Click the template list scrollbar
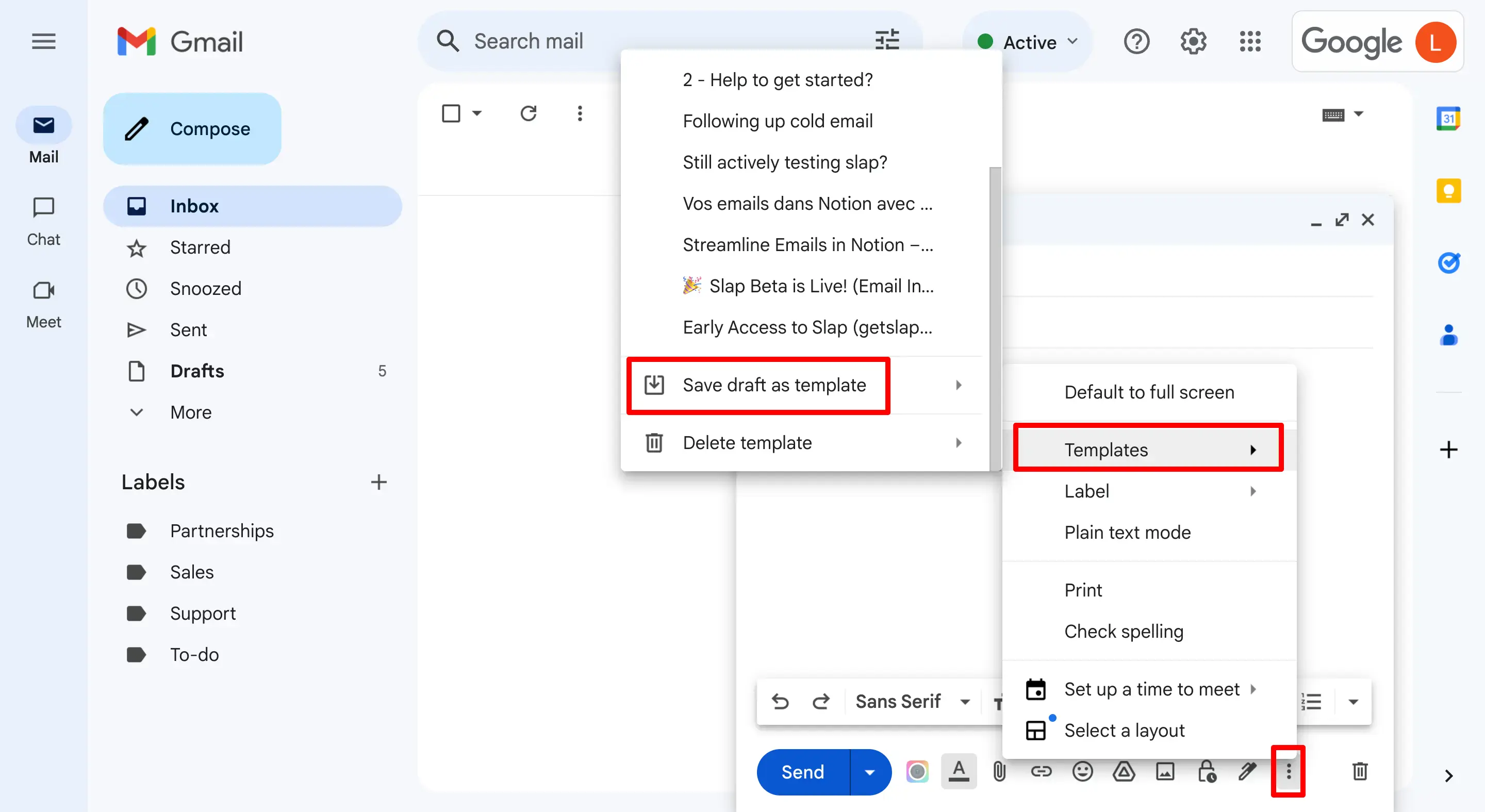 click(x=995, y=317)
